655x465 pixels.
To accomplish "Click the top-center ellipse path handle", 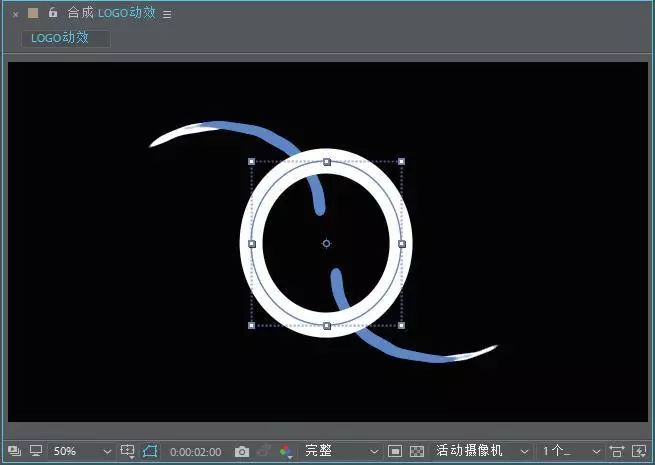I will pyautogui.click(x=327, y=162).
